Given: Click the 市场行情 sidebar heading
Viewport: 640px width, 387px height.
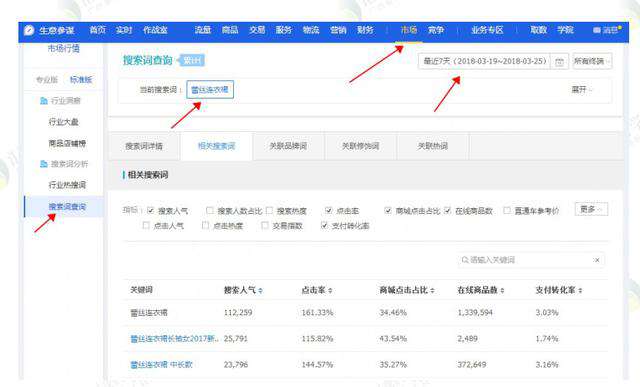Looking at the screenshot, I should [63, 49].
